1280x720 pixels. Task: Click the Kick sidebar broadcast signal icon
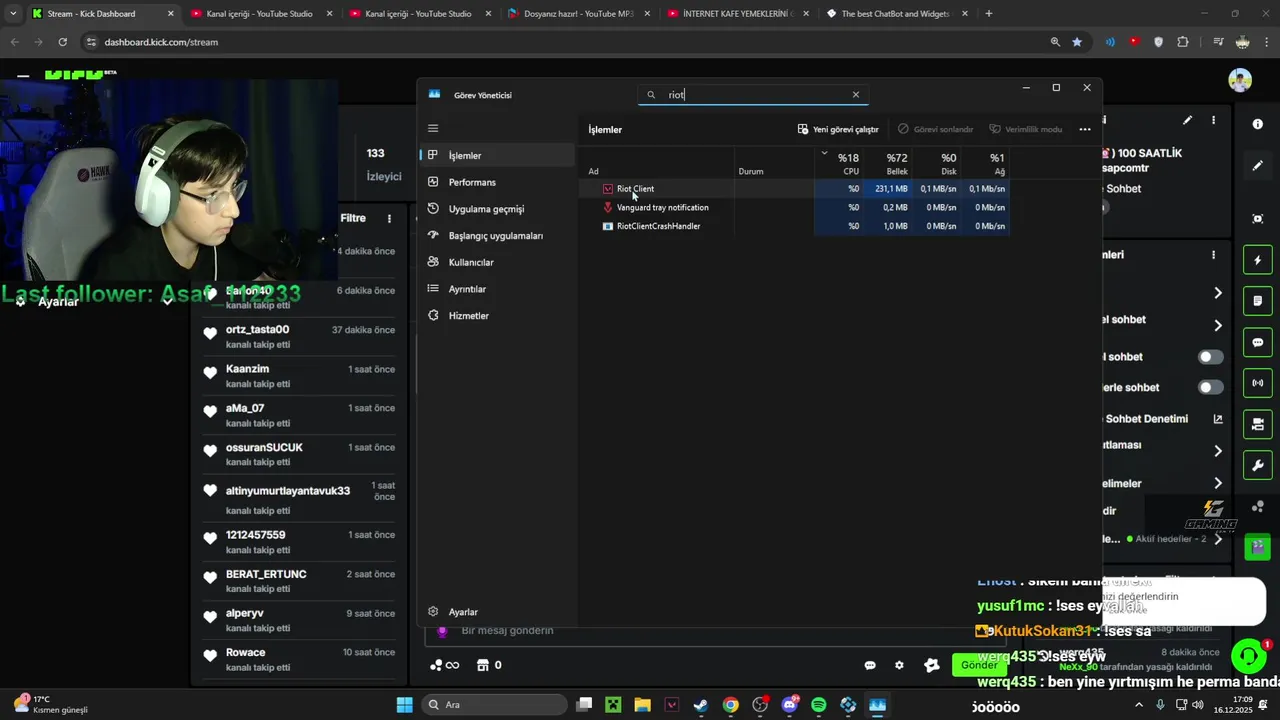click(1258, 383)
